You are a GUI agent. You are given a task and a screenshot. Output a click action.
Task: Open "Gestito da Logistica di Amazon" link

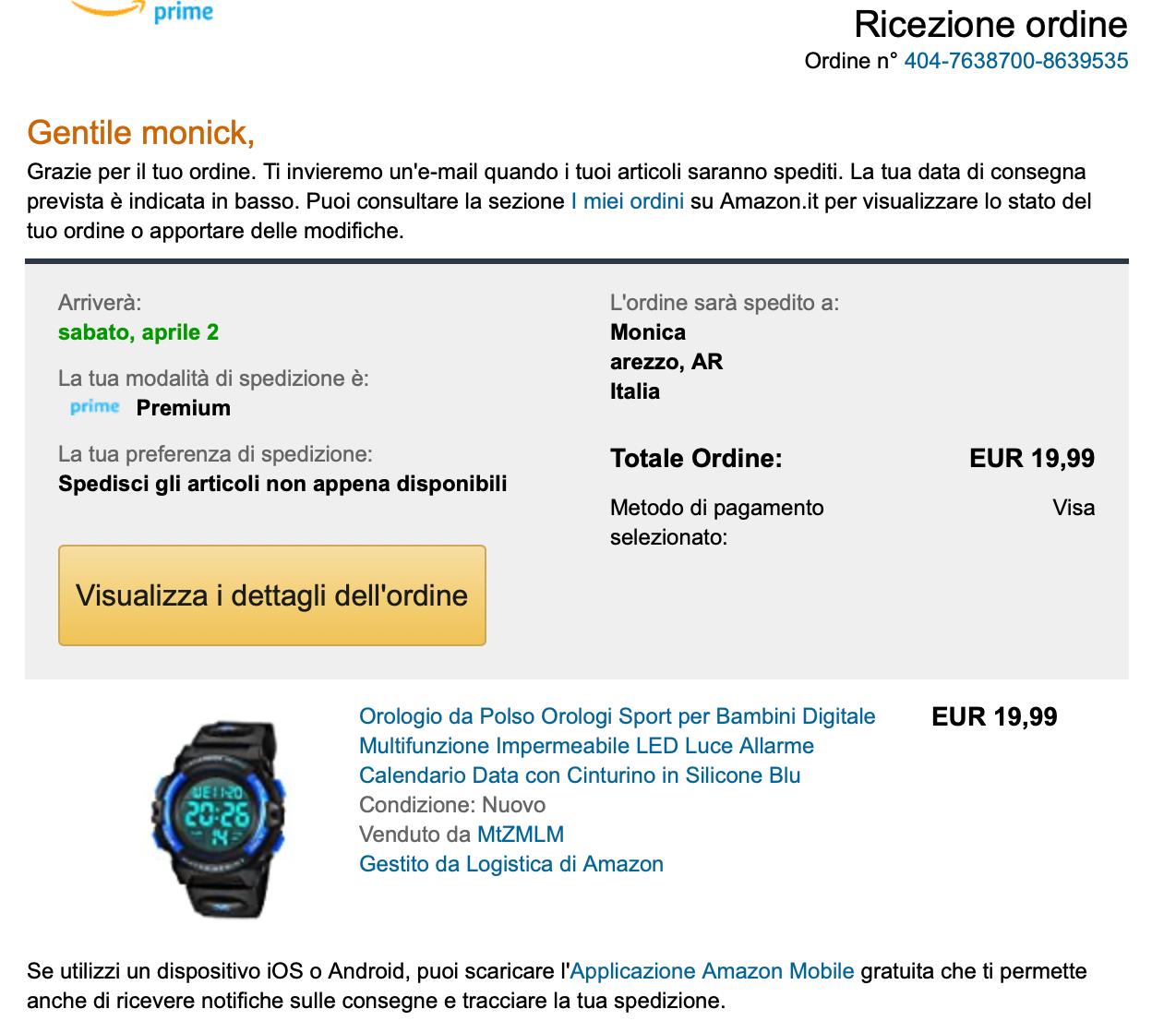[511, 864]
